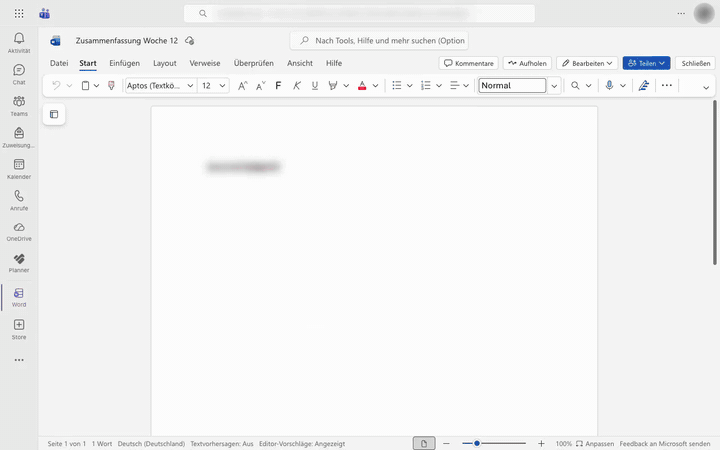Screen dimensions: 720x450
Task: Toggle bulleted list
Action: (x=397, y=85)
